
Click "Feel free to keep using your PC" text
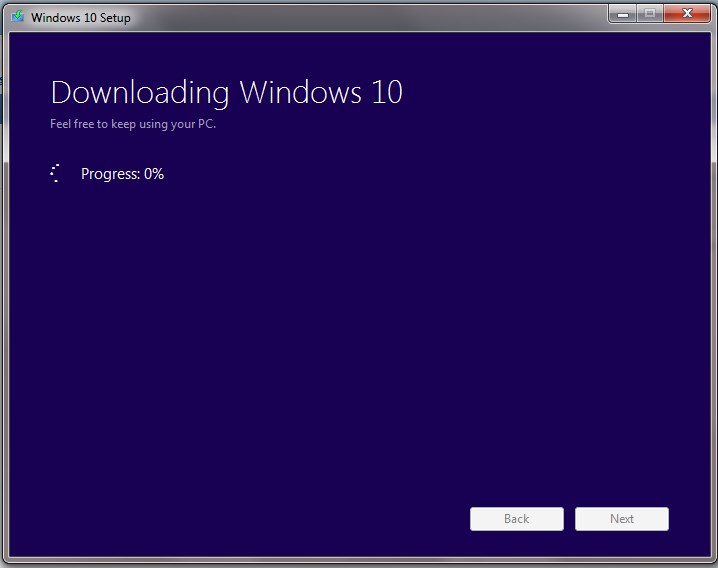tap(133, 124)
